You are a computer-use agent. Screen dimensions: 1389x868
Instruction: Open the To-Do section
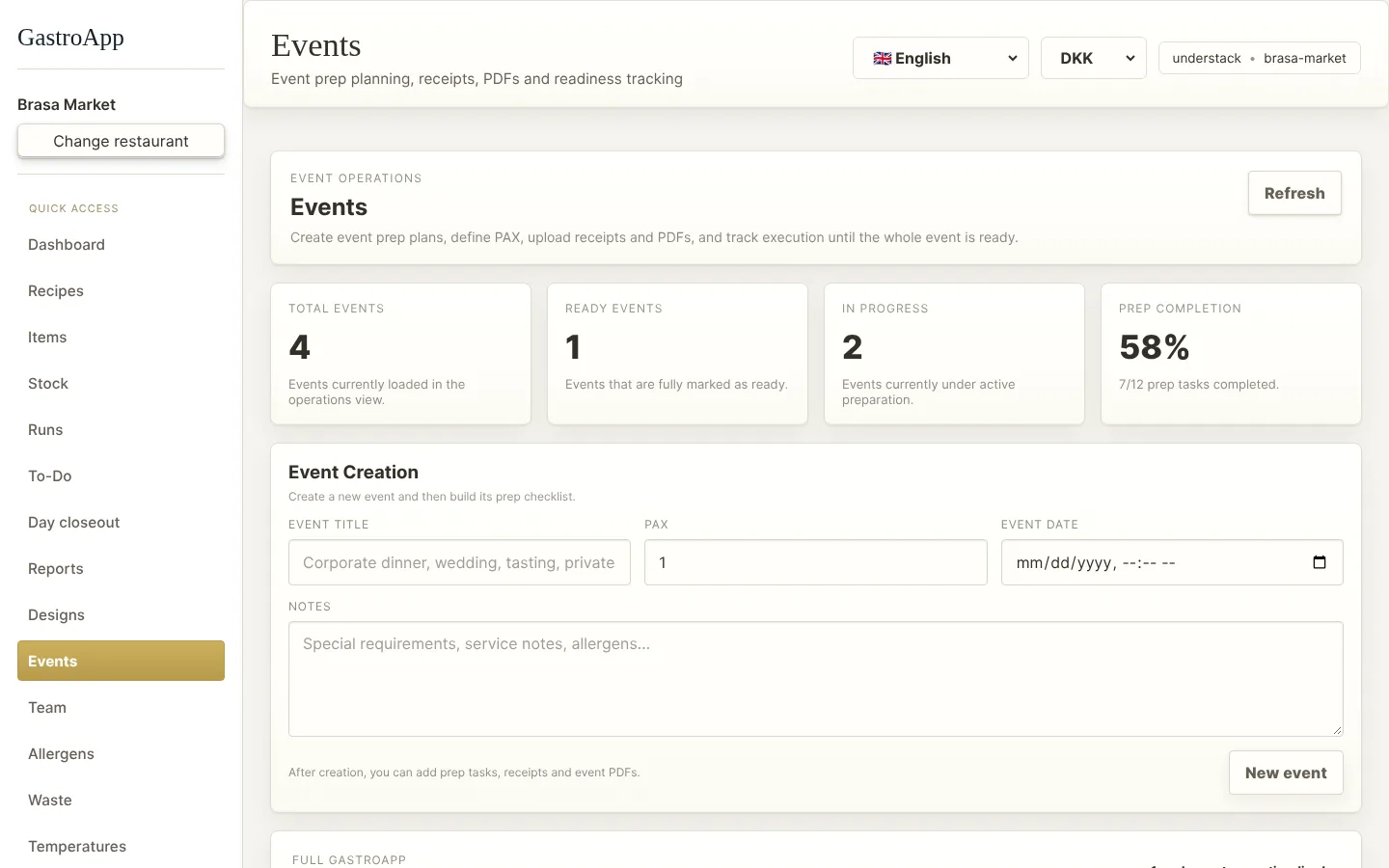[121, 476]
